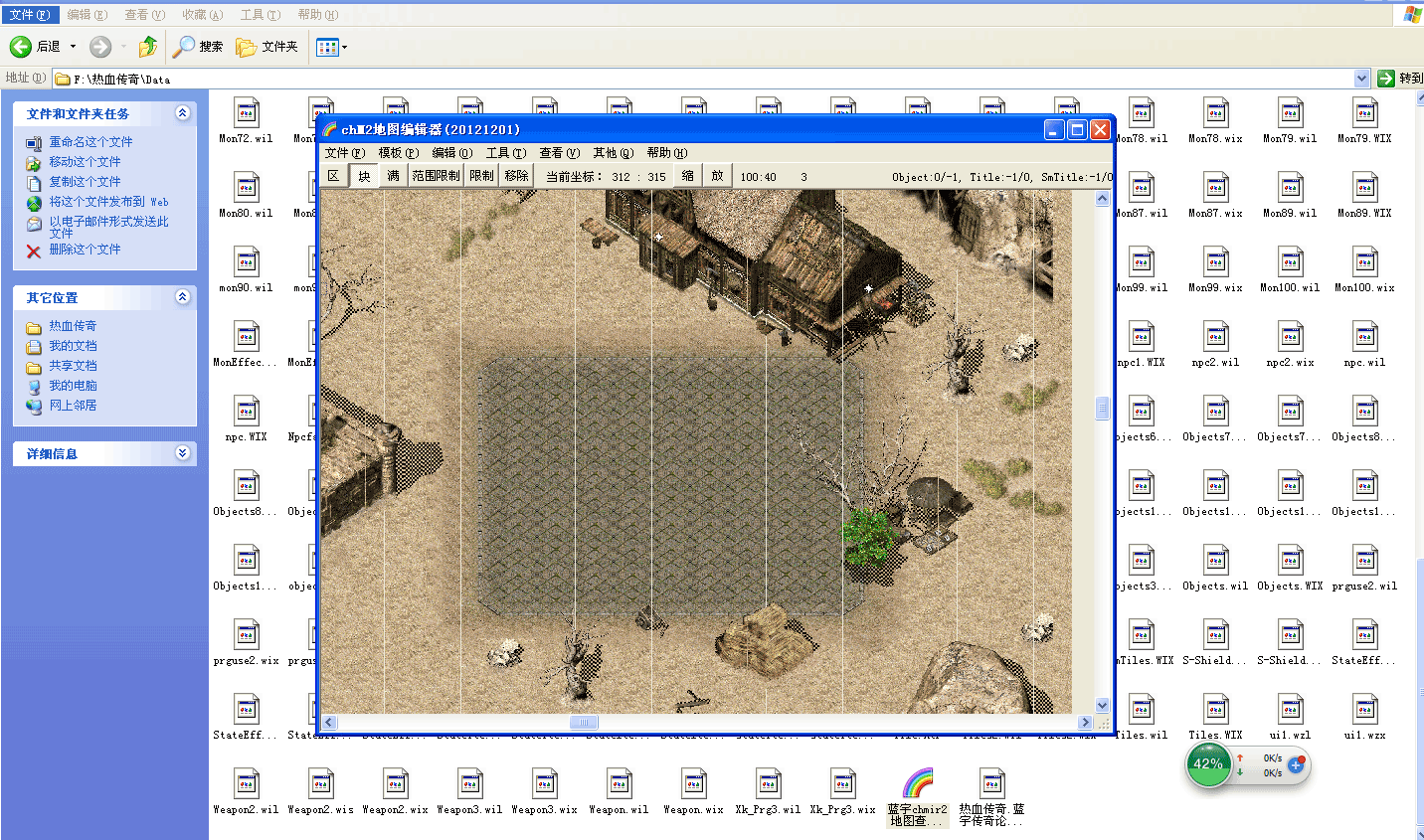
Task: Open the 工具 menu in map editor
Action: tap(505, 153)
